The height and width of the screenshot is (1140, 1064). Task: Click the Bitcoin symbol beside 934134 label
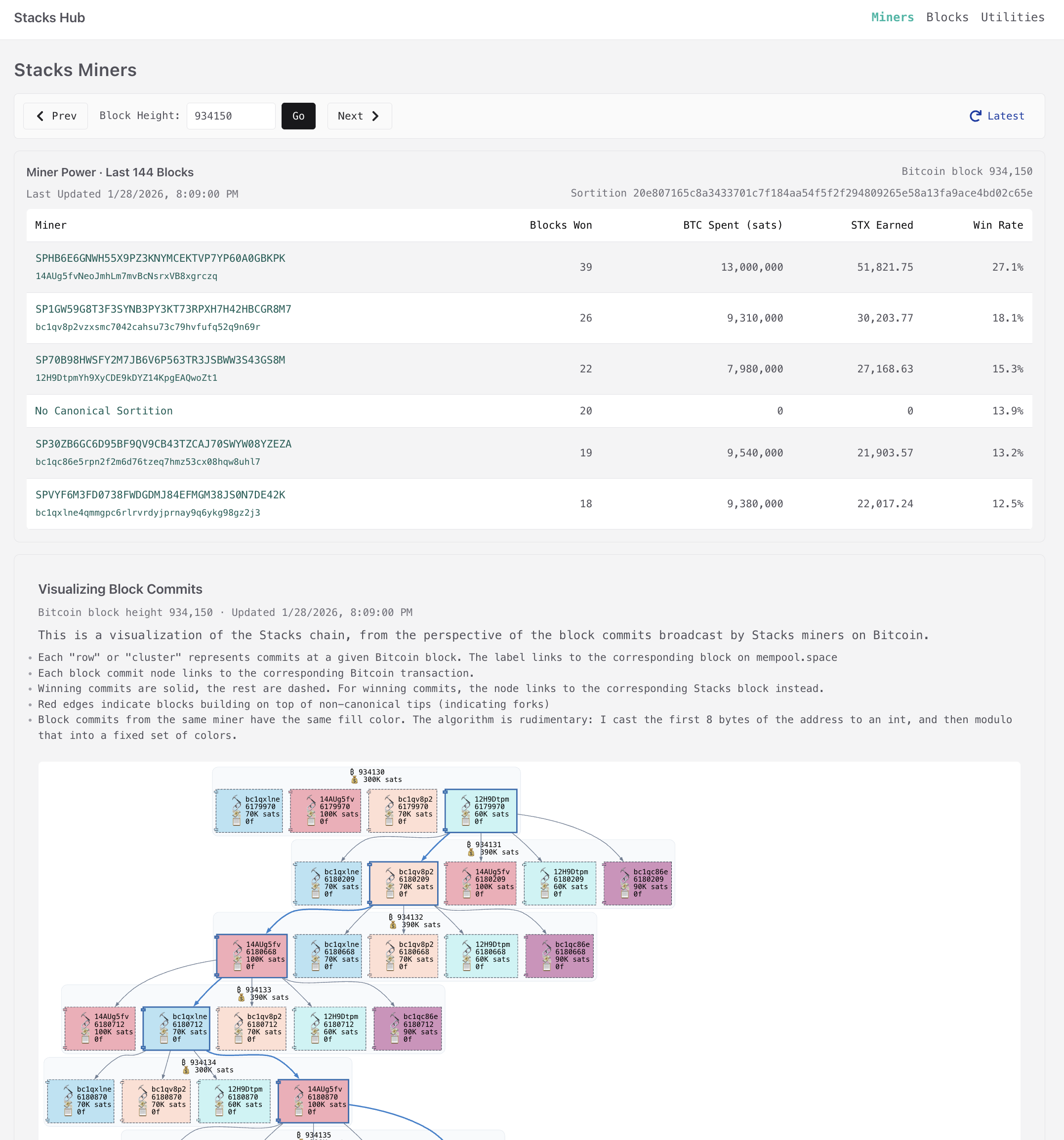click(x=184, y=1062)
